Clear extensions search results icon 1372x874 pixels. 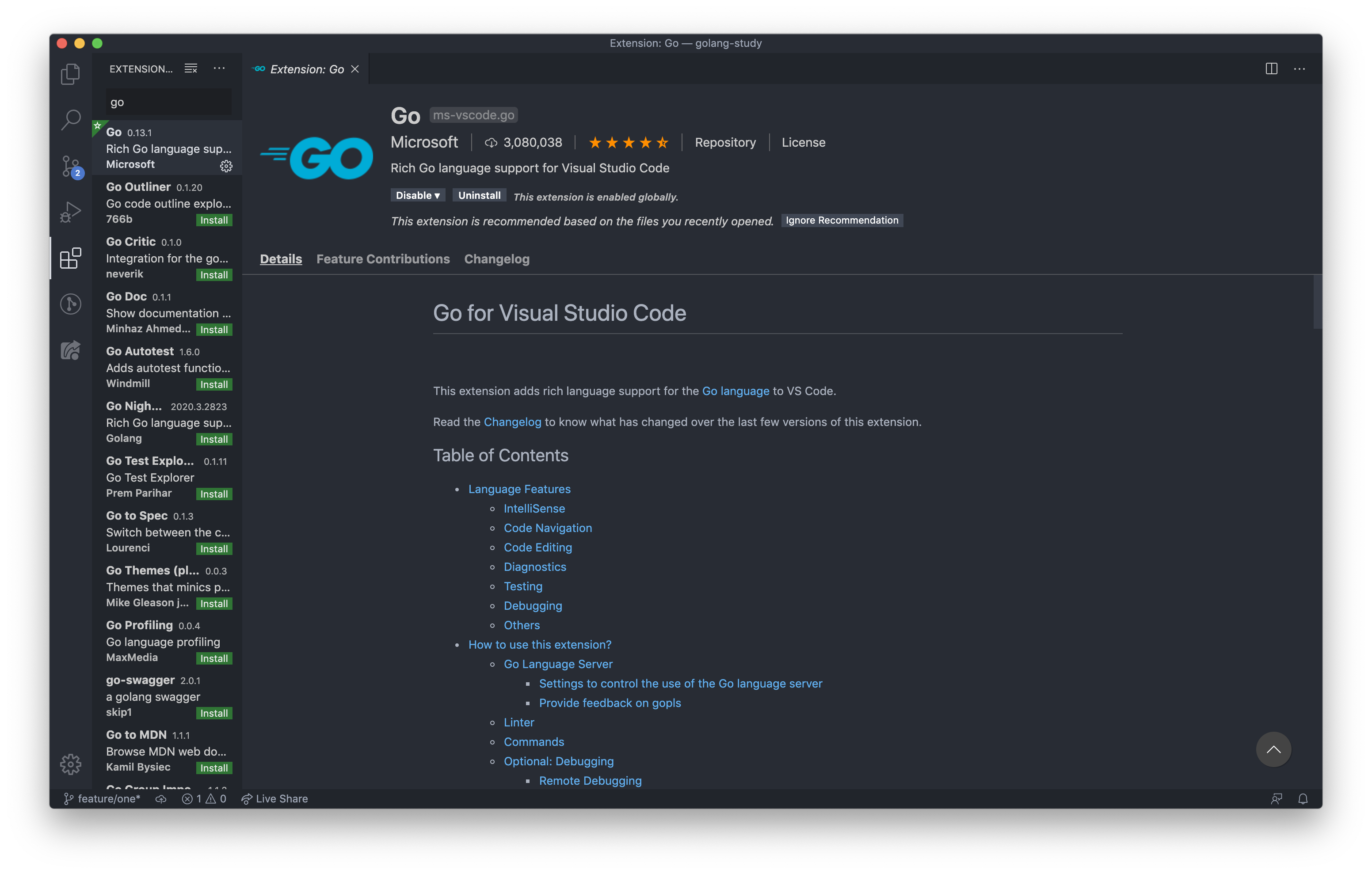point(191,68)
